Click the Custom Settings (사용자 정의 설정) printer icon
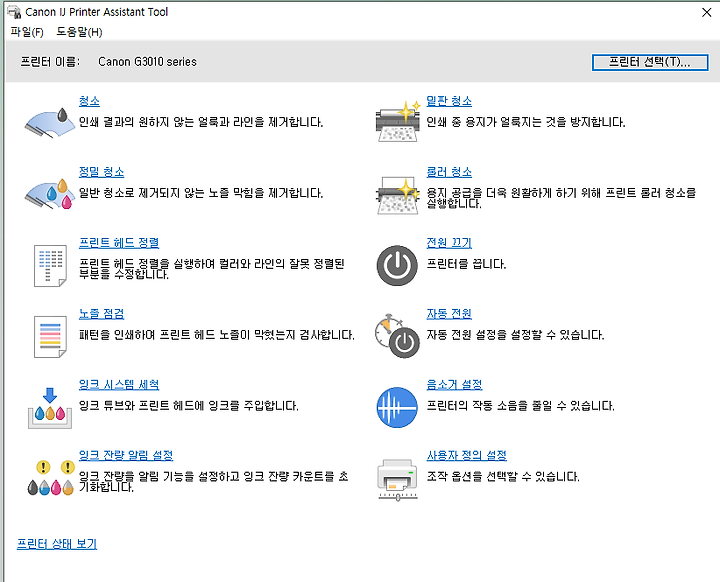Viewport: 720px width, 582px height. click(397, 479)
